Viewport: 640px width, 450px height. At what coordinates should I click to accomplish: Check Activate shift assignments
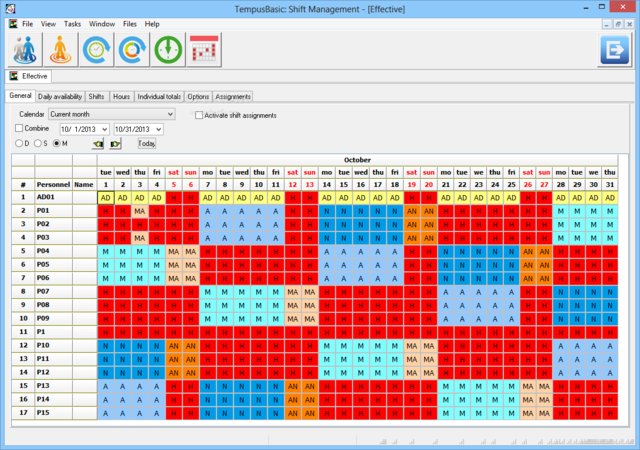pos(199,116)
